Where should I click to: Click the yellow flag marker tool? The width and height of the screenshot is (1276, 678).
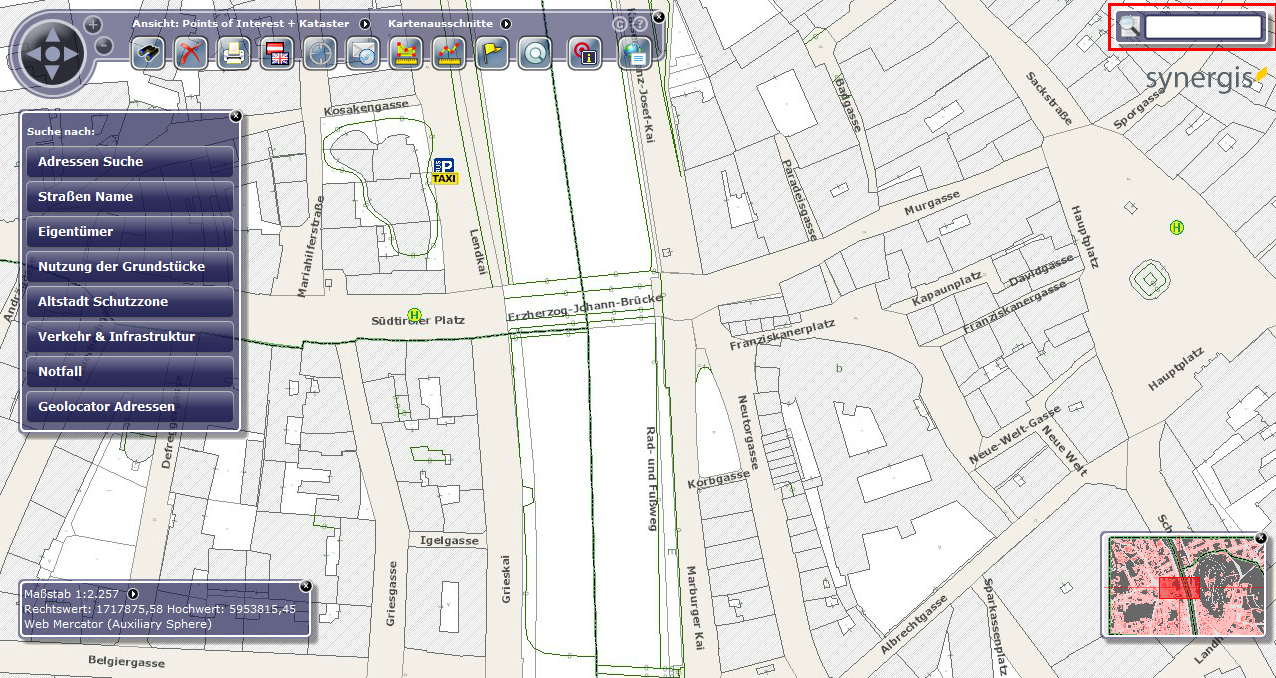pyautogui.click(x=491, y=53)
